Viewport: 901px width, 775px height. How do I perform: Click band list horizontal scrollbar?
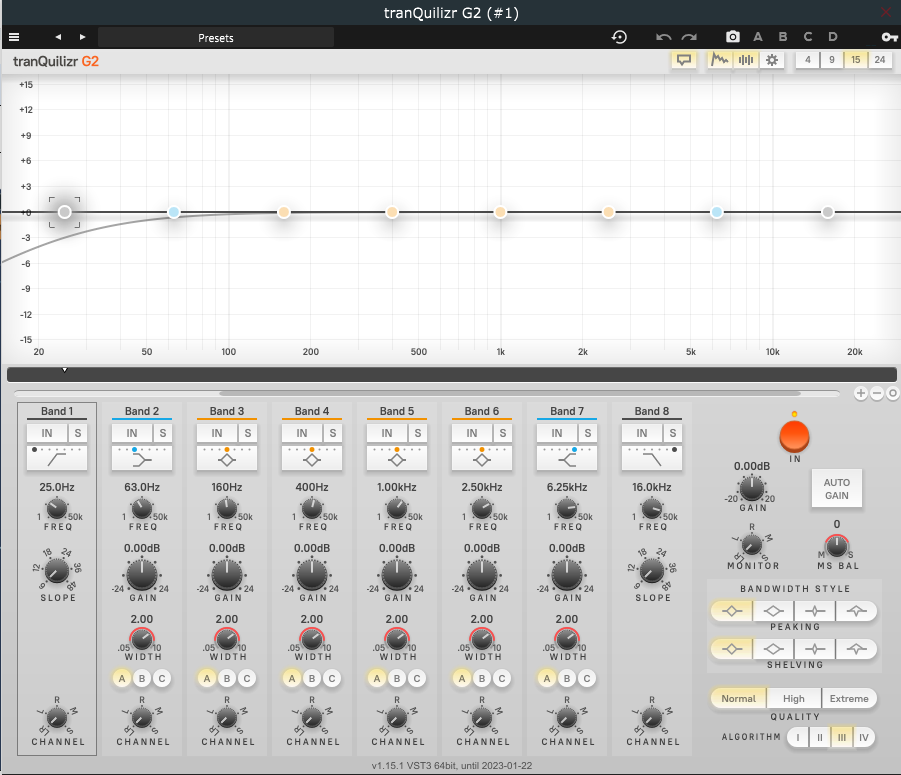[510, 394]
